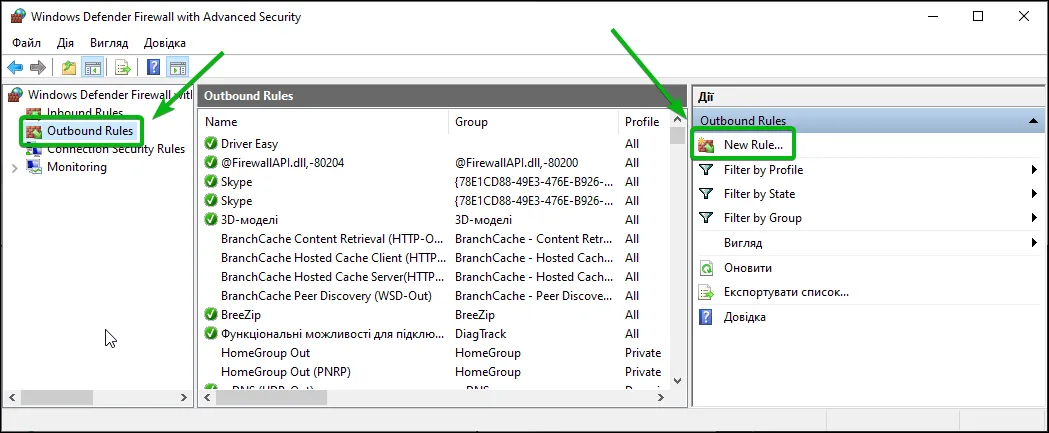Screen dimensions: 1049x433
Task: Select BranchCache Hosted Cache Client rule
Action: (332, 258)
